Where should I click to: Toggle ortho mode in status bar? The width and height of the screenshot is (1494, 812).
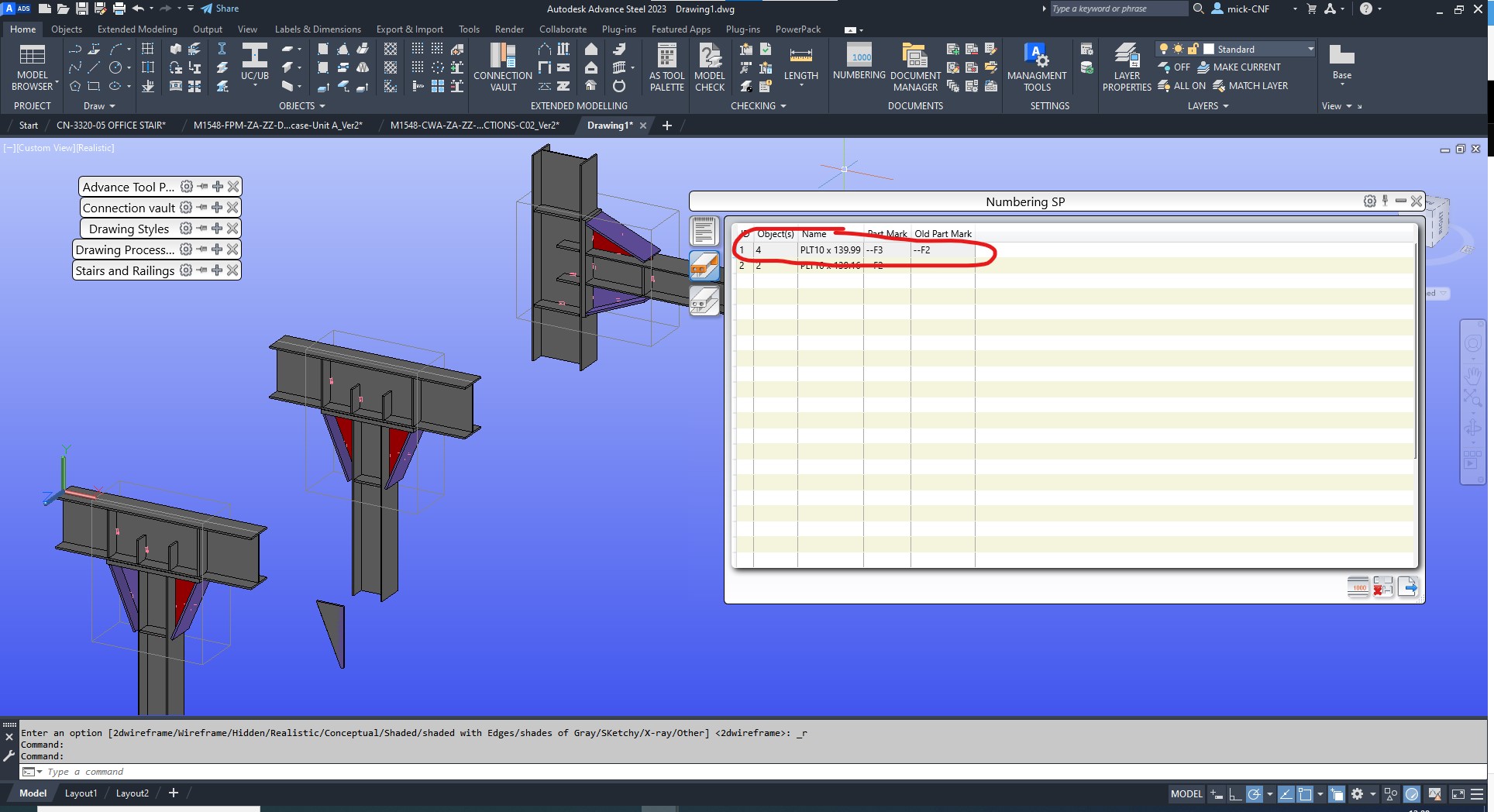point(1235,794)
